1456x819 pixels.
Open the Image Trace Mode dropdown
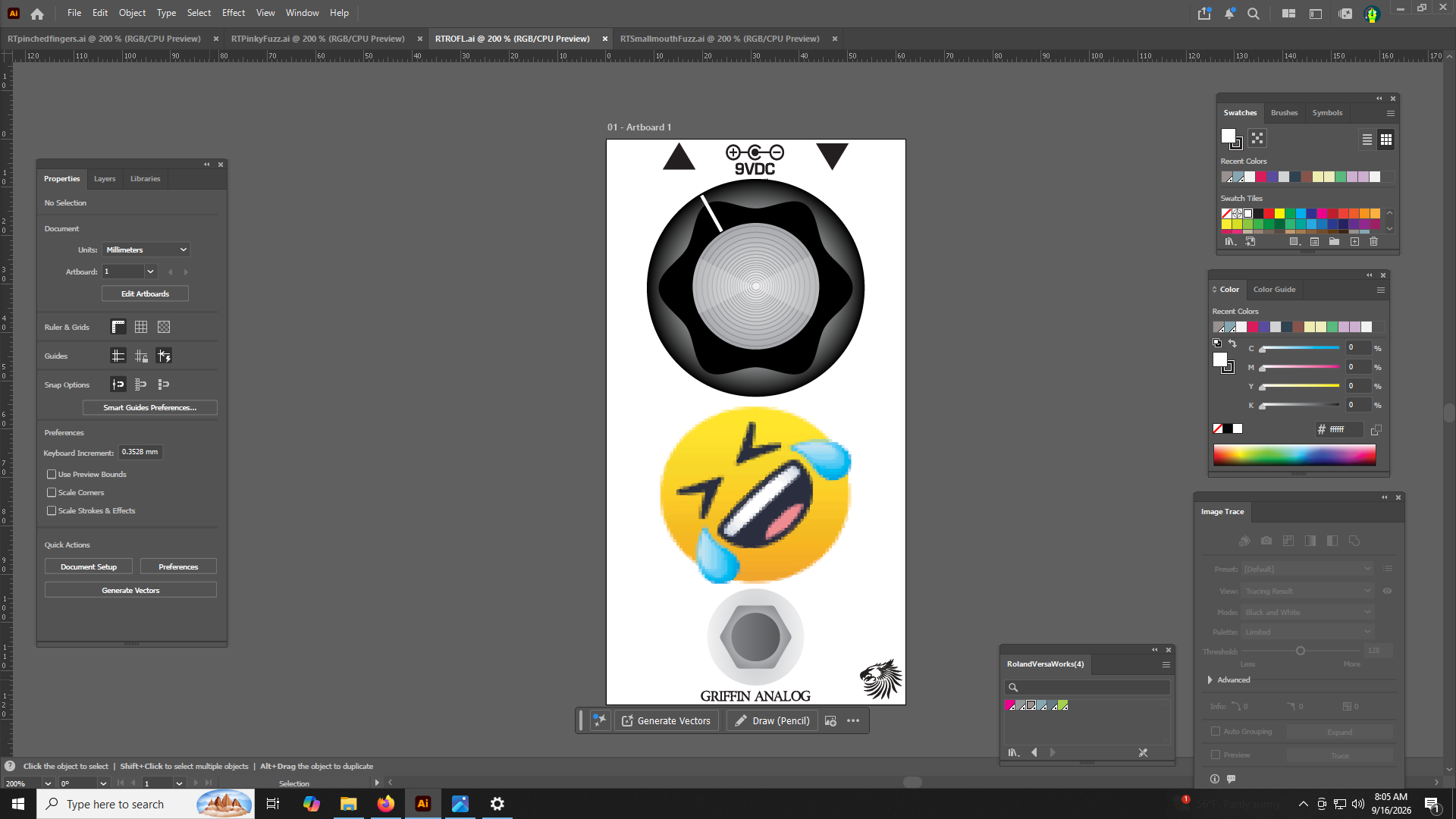tap(1307, 613)
